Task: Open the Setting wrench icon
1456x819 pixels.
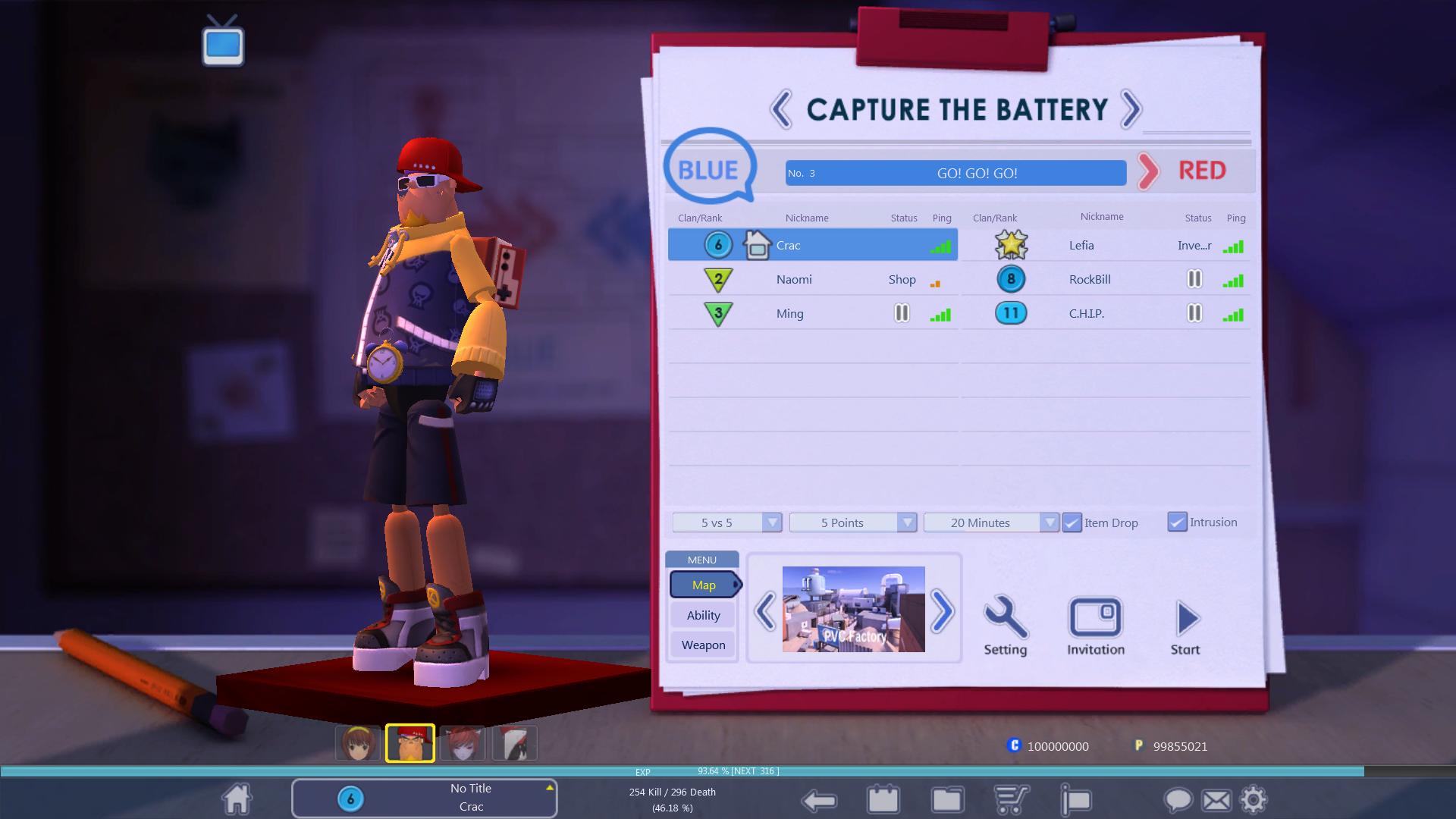Action: (x=1005, y=617)
